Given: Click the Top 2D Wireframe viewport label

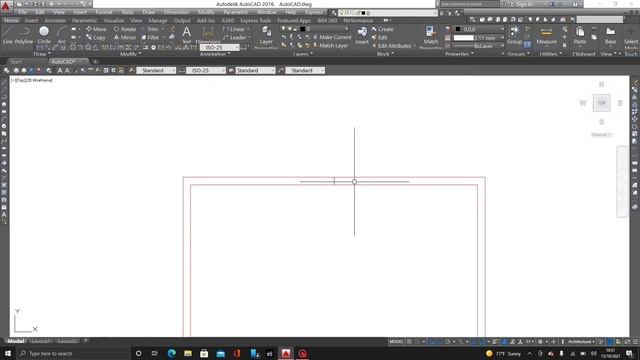Looking at the screenshot, I should point(32,80).
